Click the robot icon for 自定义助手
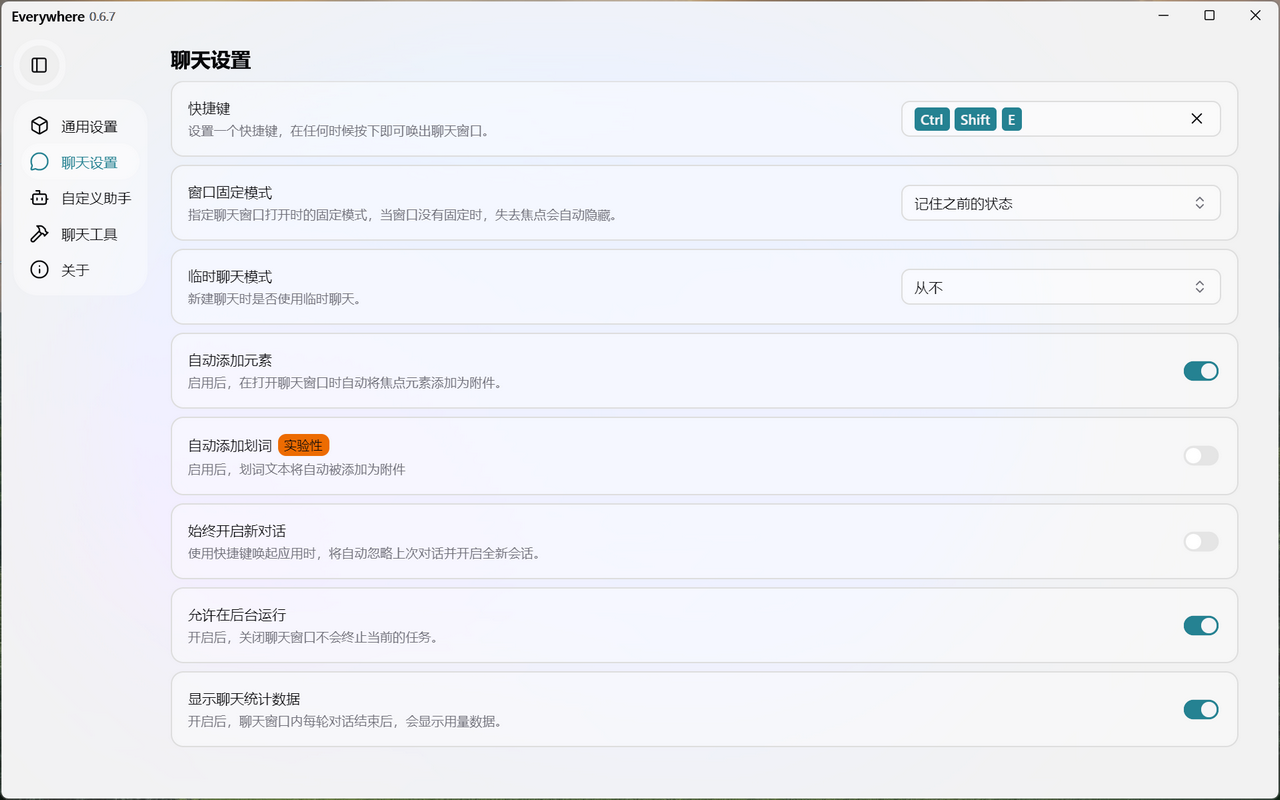 click(x=39, y=198)
